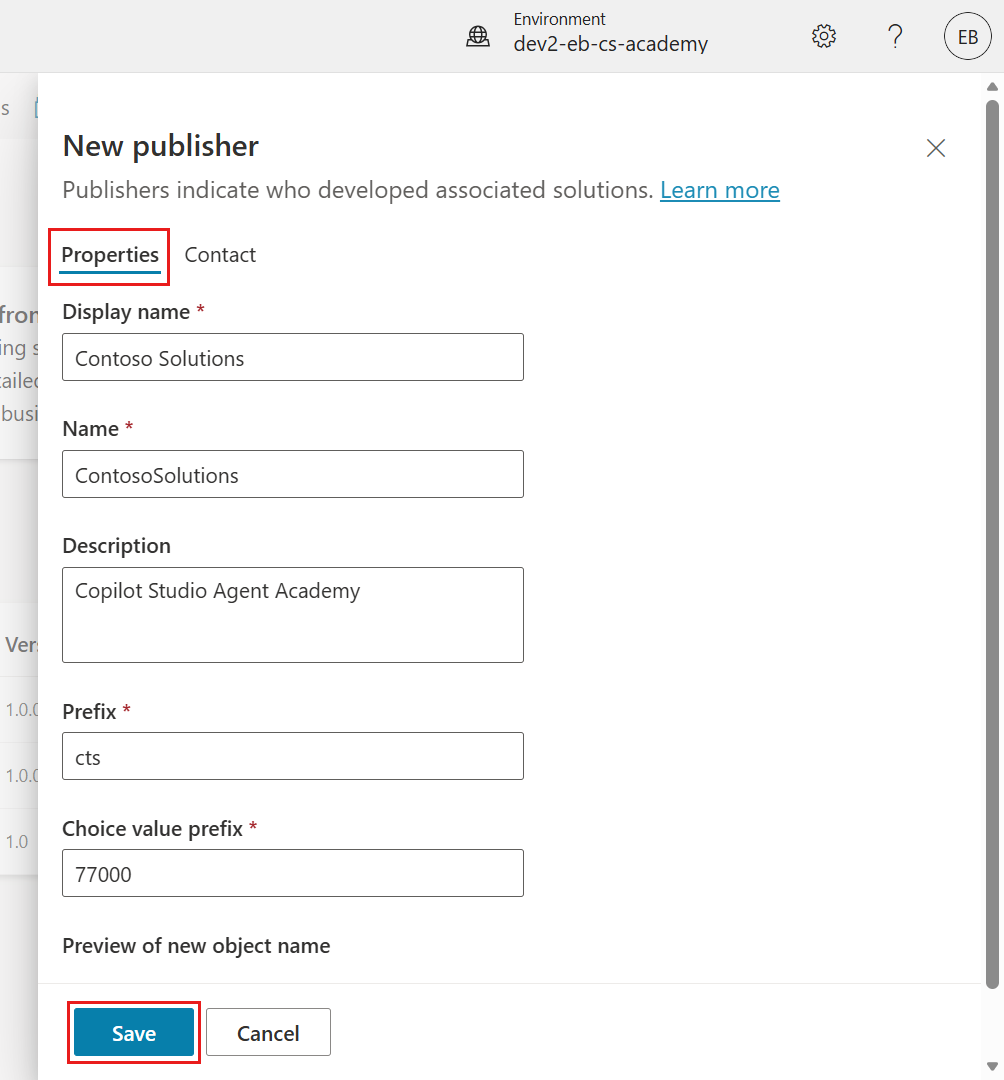Close the New publisher panel
Viewport: 1004px width, 1080px height.
pos(936,149)
